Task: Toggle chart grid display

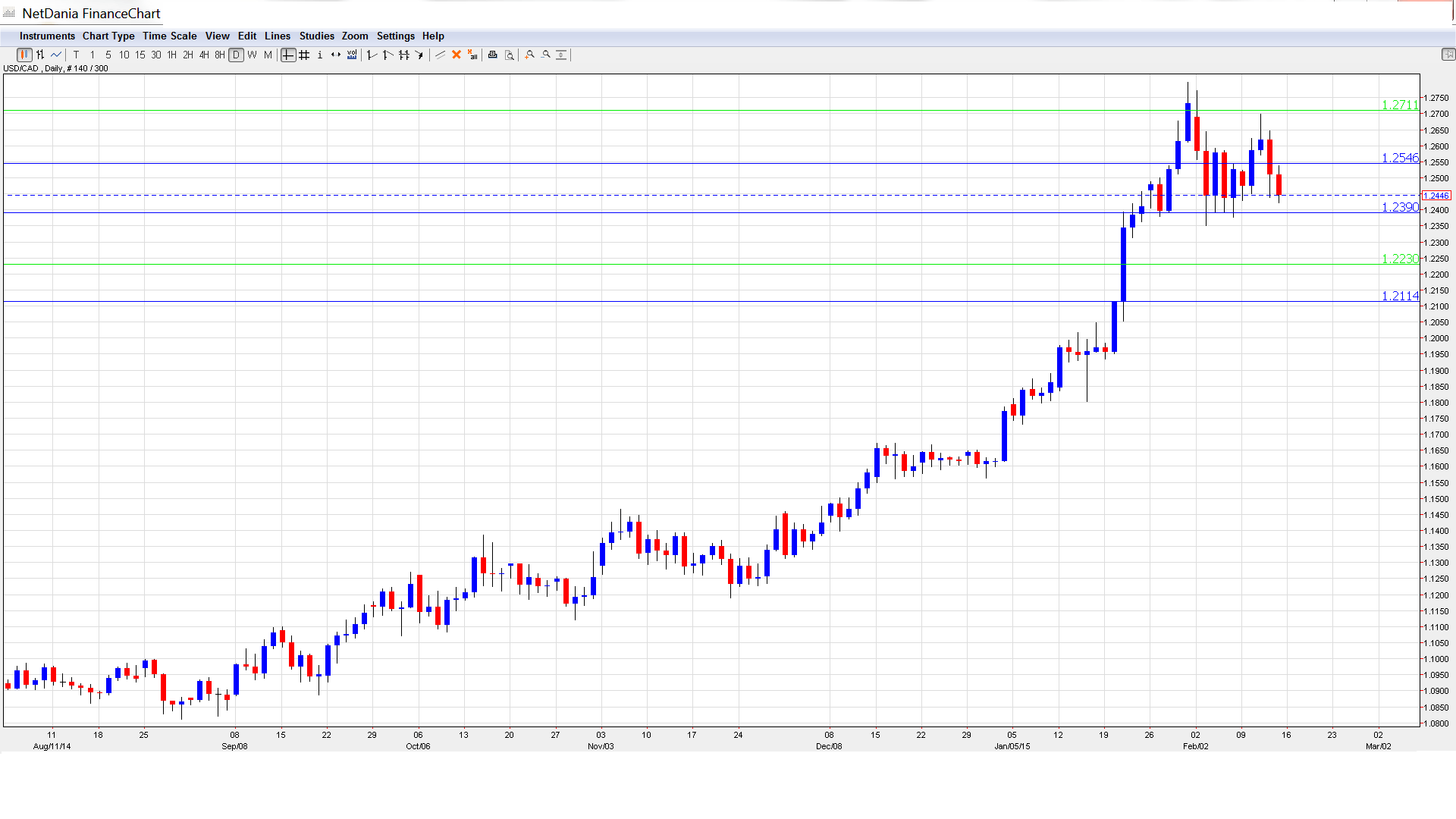Action: tap(304, 55)
